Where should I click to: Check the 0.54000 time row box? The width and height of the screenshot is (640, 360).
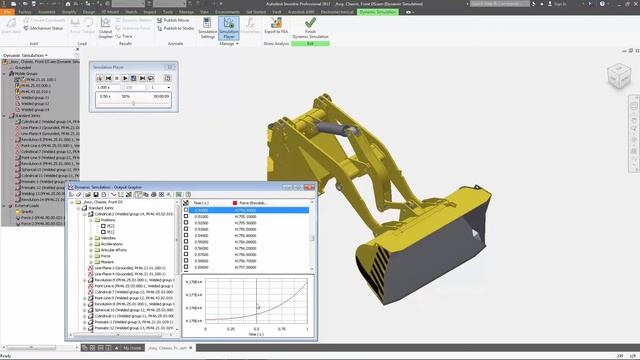[186, 236]
